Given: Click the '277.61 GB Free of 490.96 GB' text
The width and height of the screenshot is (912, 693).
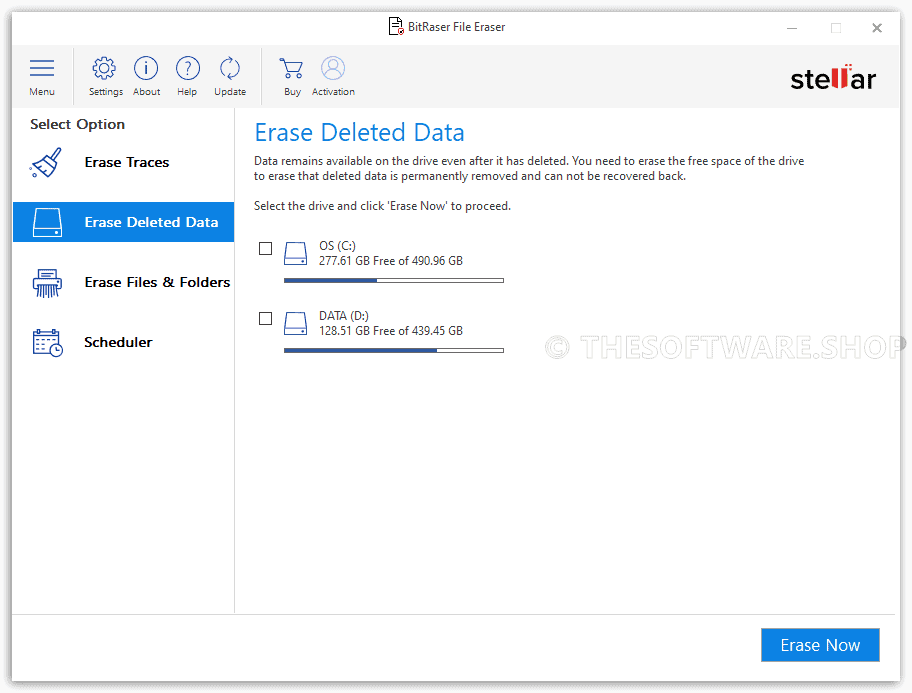Looking at the screenshot, I should [x=391, y=261].
